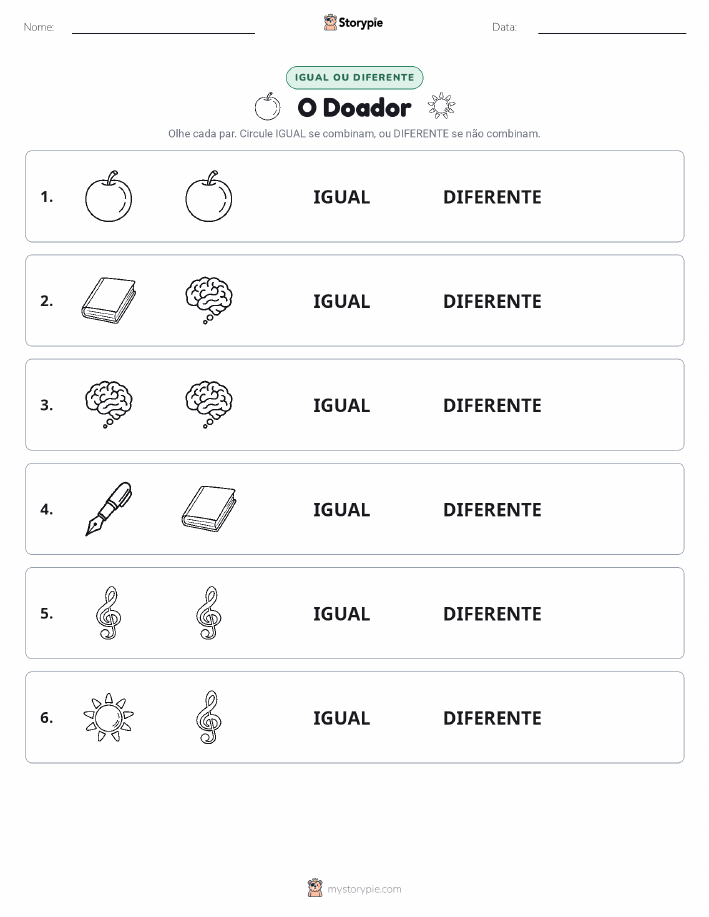Click the Storypie logo at top
This screenshot has height=917, width=709.
[353, 22]
